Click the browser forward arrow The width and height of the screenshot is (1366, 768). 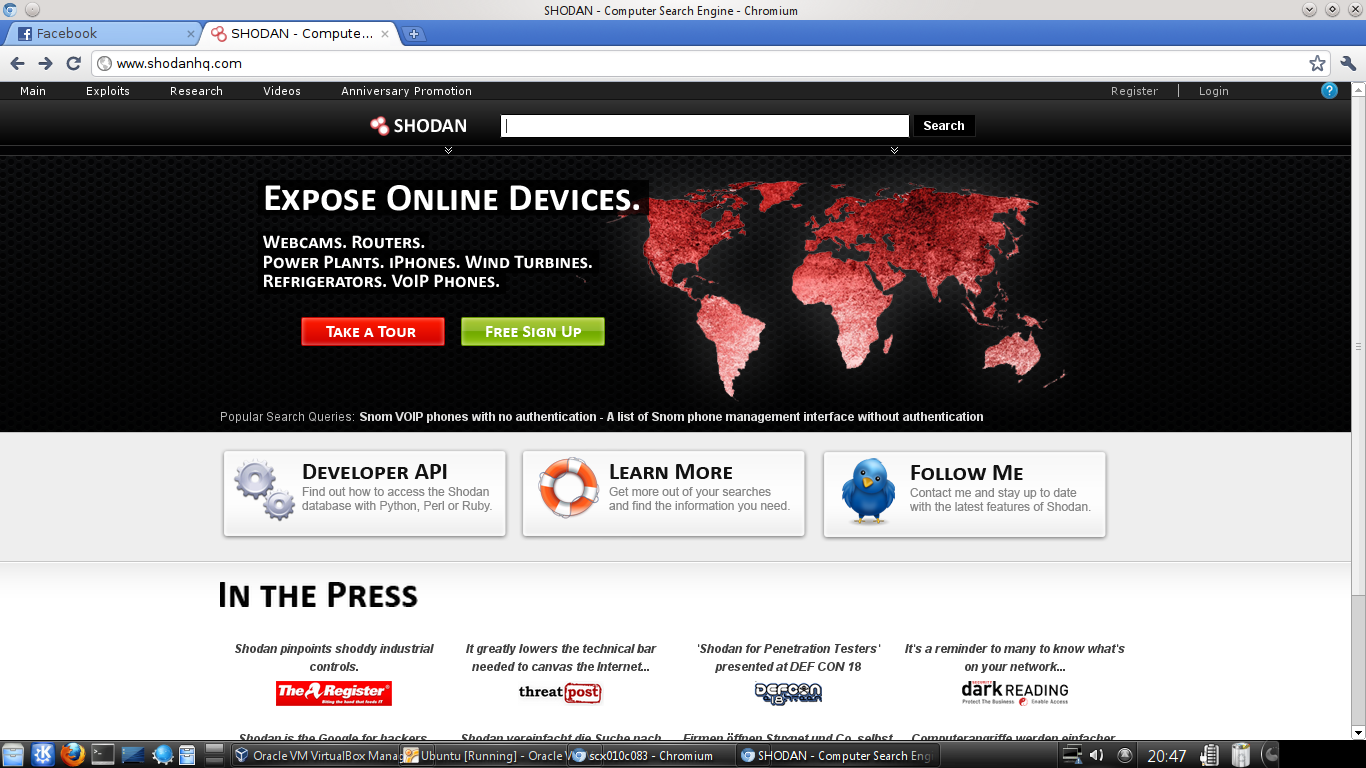[45, 63]
